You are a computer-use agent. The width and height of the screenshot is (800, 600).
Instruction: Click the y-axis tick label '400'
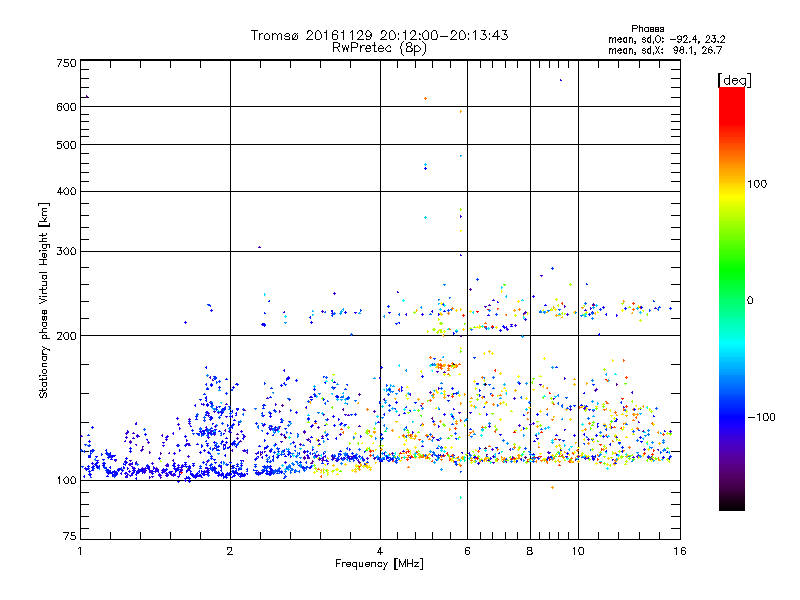coord(66,192)
